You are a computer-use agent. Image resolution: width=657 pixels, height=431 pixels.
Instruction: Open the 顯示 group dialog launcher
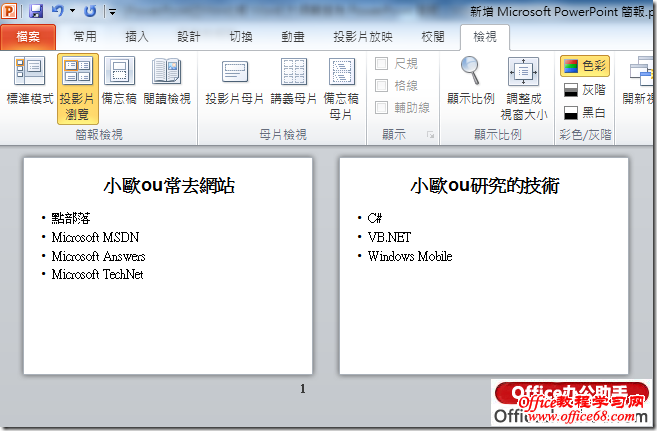pos(430,134)
